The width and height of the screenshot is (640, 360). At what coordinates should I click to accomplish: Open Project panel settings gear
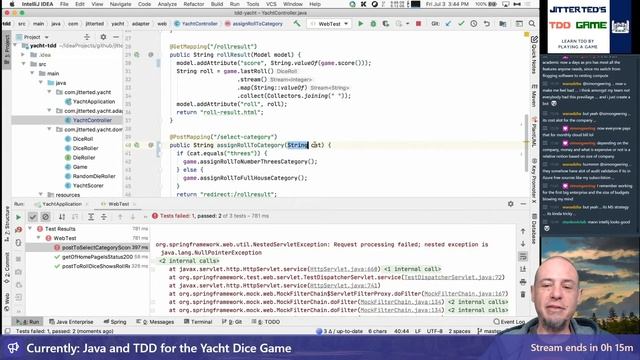click(x=103, y=37)
